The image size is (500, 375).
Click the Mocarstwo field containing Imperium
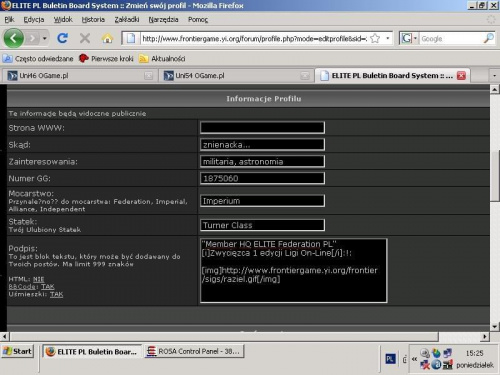click(x=262, y=201)
